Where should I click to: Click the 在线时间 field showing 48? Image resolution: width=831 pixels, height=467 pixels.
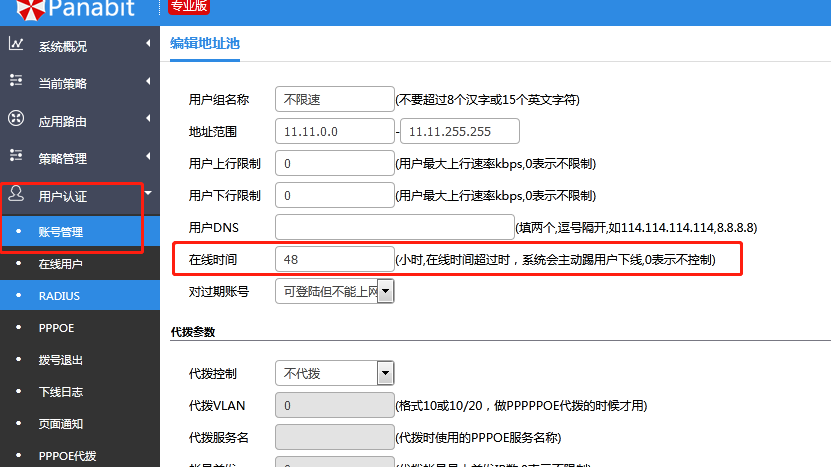pos(335,259)
